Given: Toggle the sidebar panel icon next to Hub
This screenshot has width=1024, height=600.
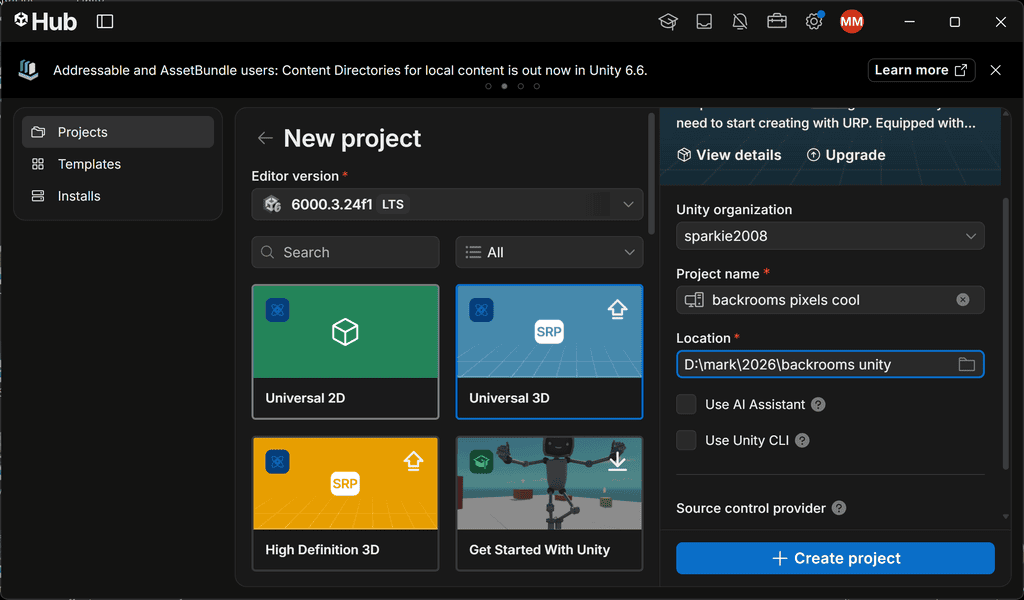Looking at the screenshot, I should [105, 22].
